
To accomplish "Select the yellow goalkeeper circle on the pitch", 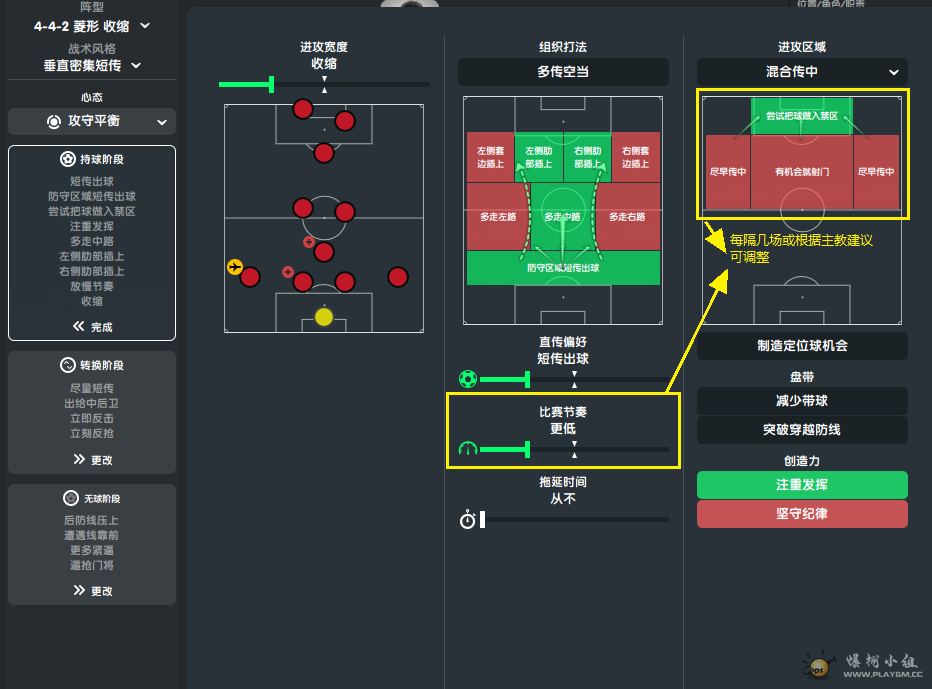I will (323, 317).
